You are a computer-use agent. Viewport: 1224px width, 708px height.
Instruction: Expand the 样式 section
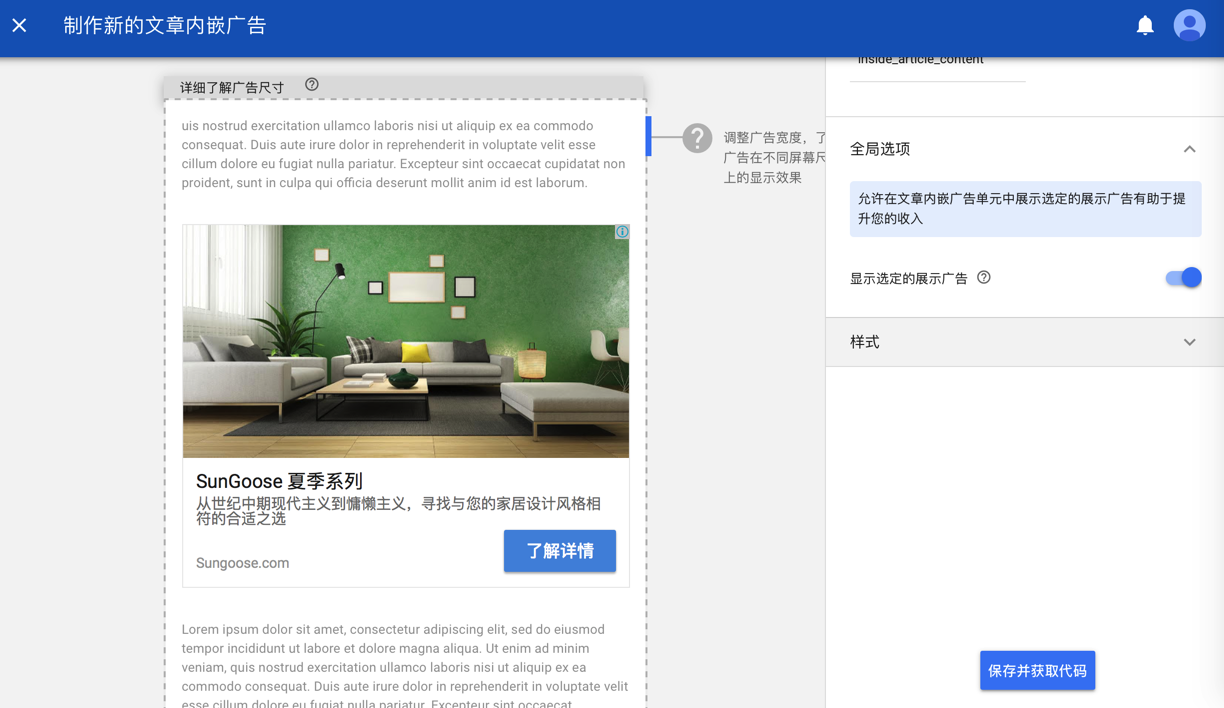click(1189, 342)
